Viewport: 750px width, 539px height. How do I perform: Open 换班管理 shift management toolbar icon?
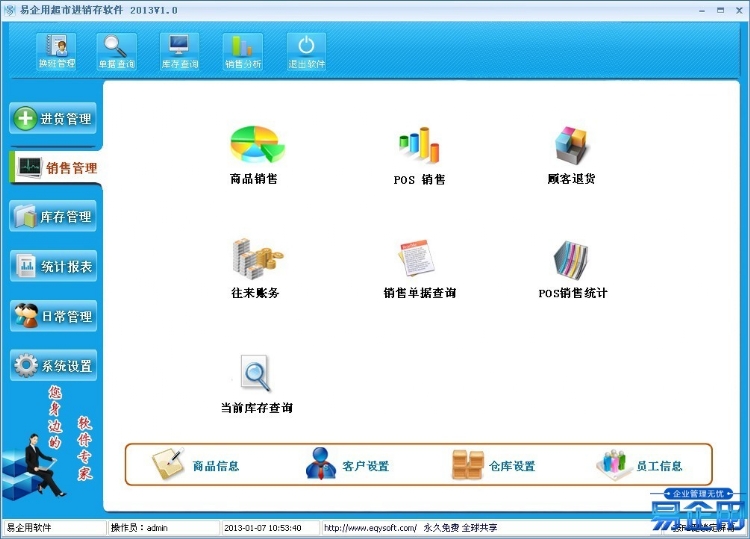coord(56,51)
